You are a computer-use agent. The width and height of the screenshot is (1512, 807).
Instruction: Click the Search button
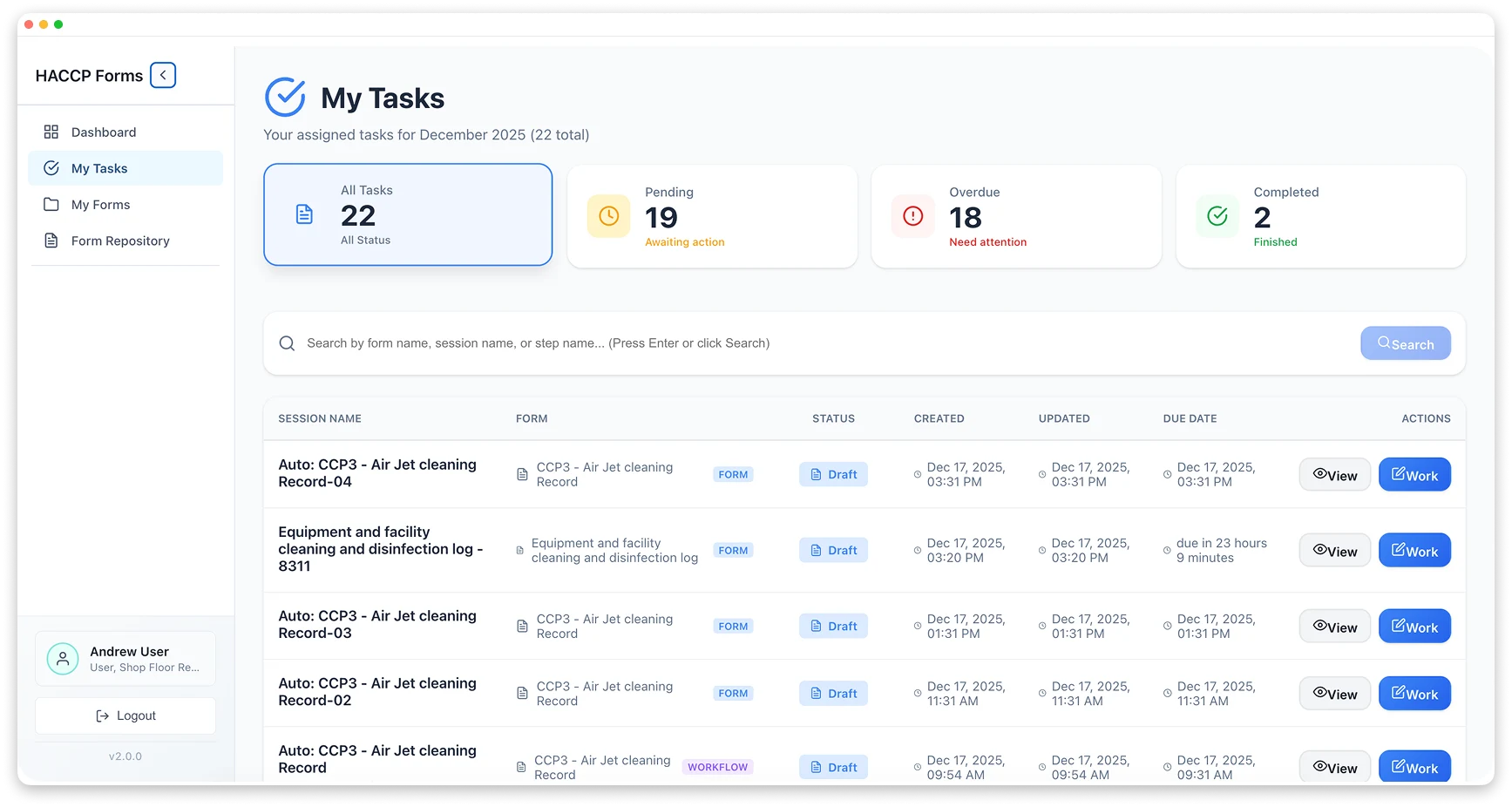(x=1405, y=342)
